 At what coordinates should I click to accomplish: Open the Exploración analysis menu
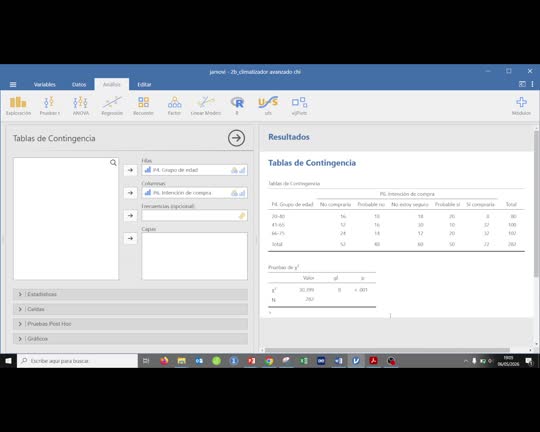pos(18,106)
